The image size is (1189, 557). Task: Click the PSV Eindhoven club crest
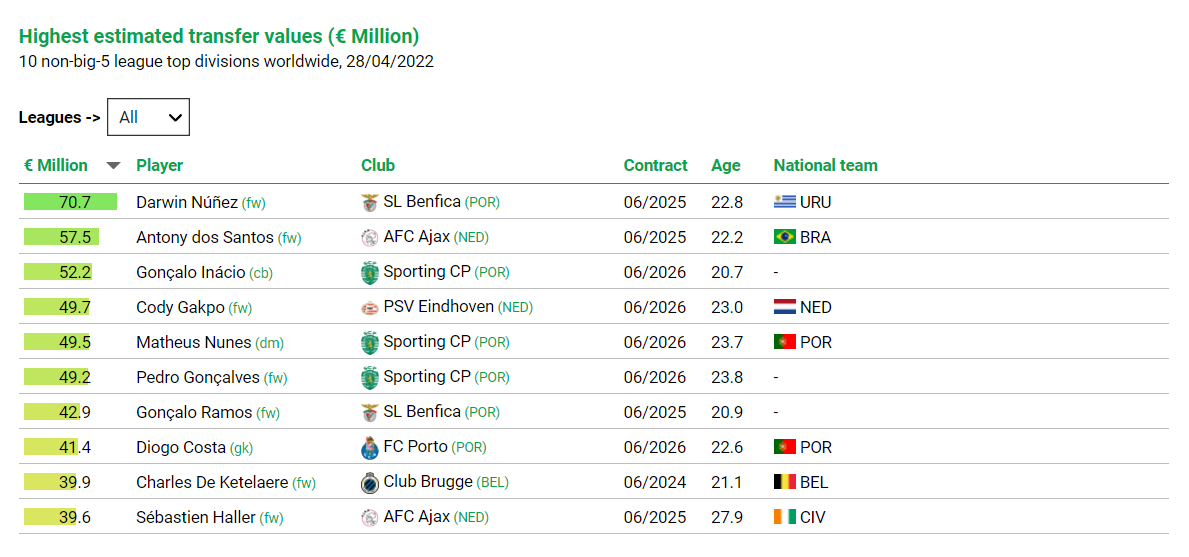coord(370,307)
